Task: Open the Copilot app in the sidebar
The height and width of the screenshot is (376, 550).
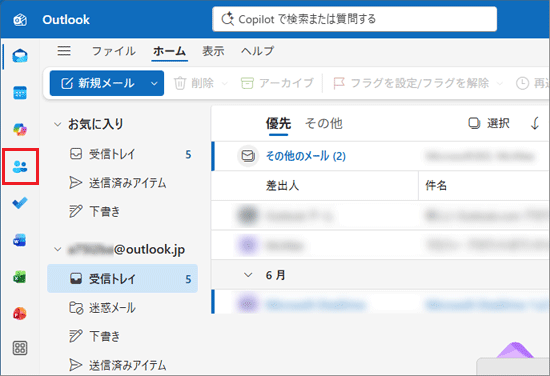Action: tap(20, 129)
